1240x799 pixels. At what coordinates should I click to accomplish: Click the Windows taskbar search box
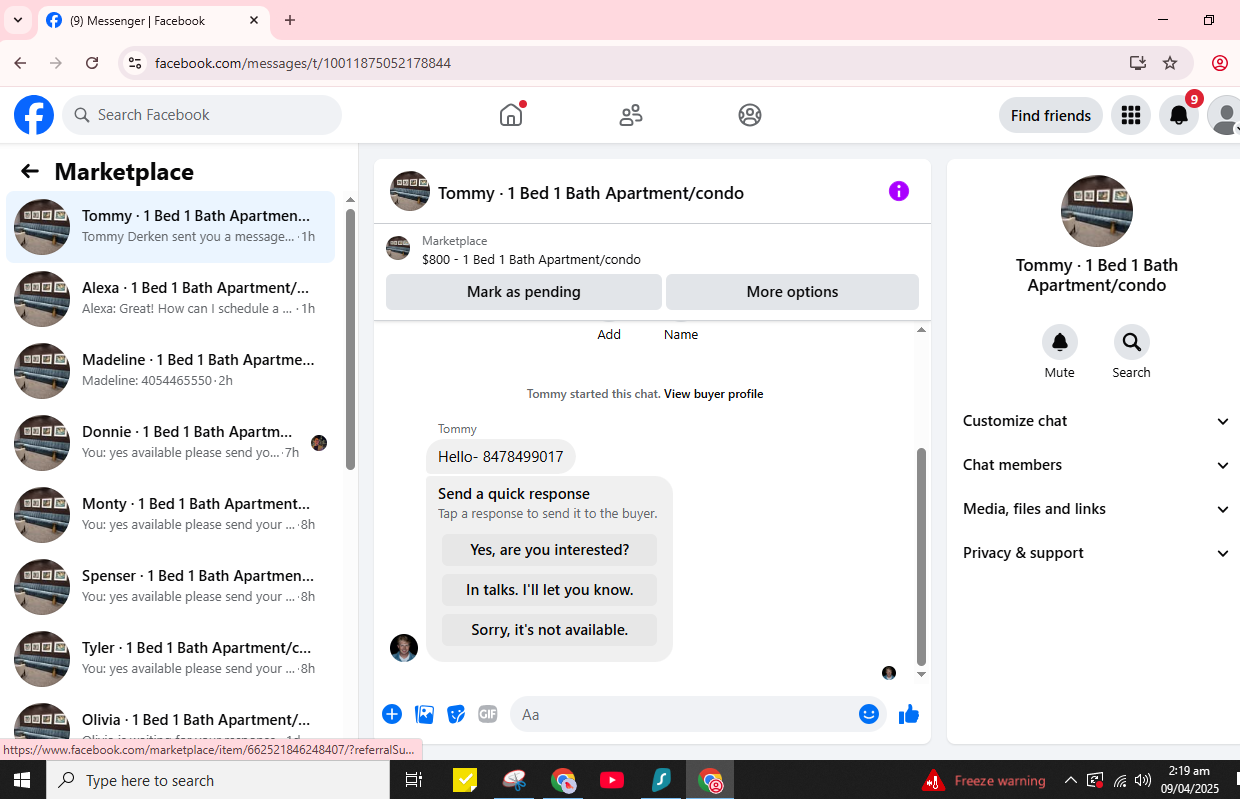click(x=217, y=780)
